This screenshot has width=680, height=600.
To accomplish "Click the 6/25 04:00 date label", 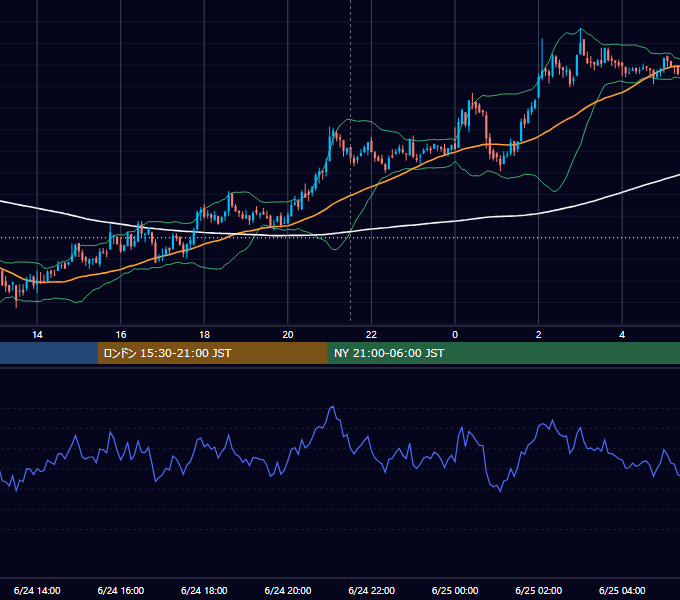I will coord(622,590).
